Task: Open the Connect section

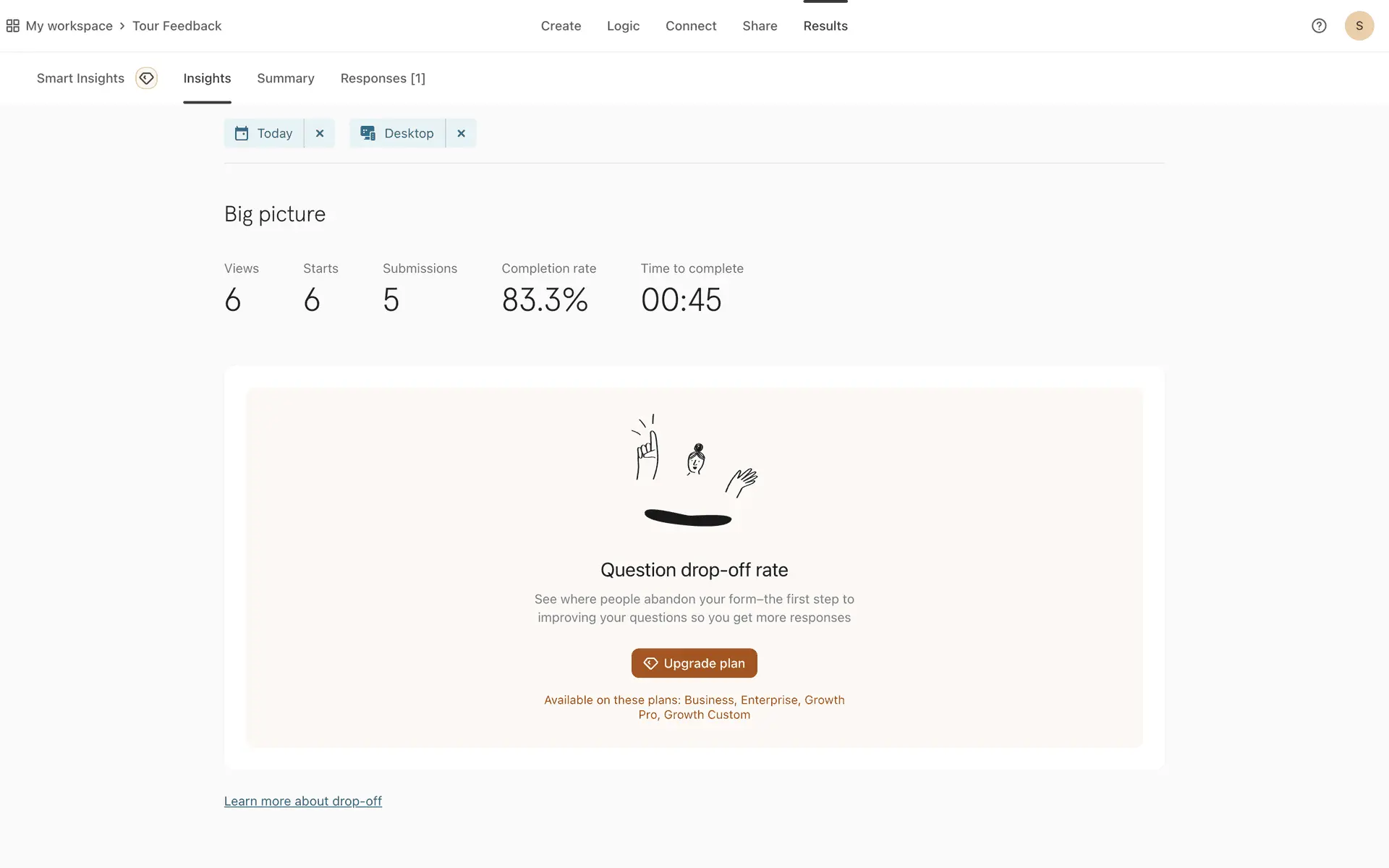Action: click(x=690, y=26)
